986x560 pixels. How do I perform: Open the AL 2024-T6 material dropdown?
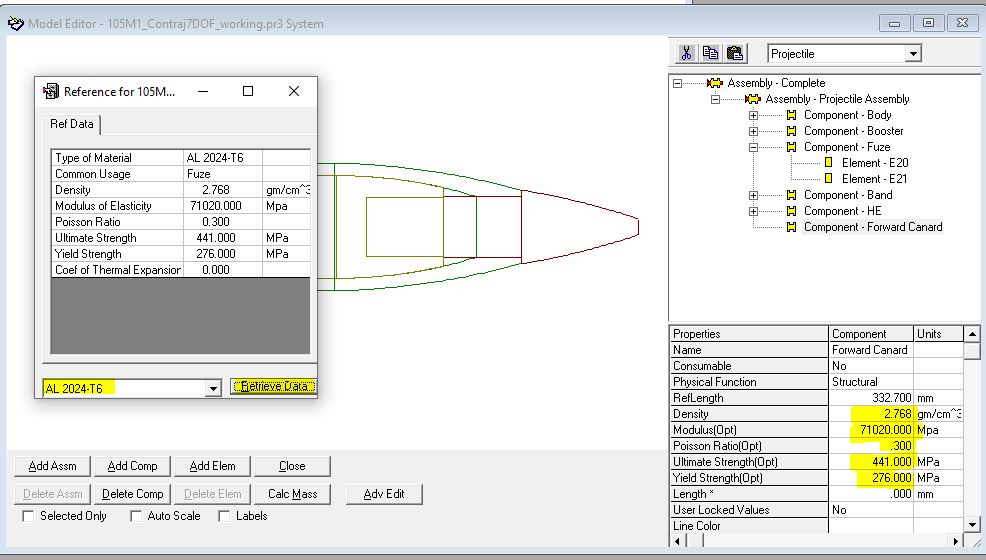pos(212,388)
